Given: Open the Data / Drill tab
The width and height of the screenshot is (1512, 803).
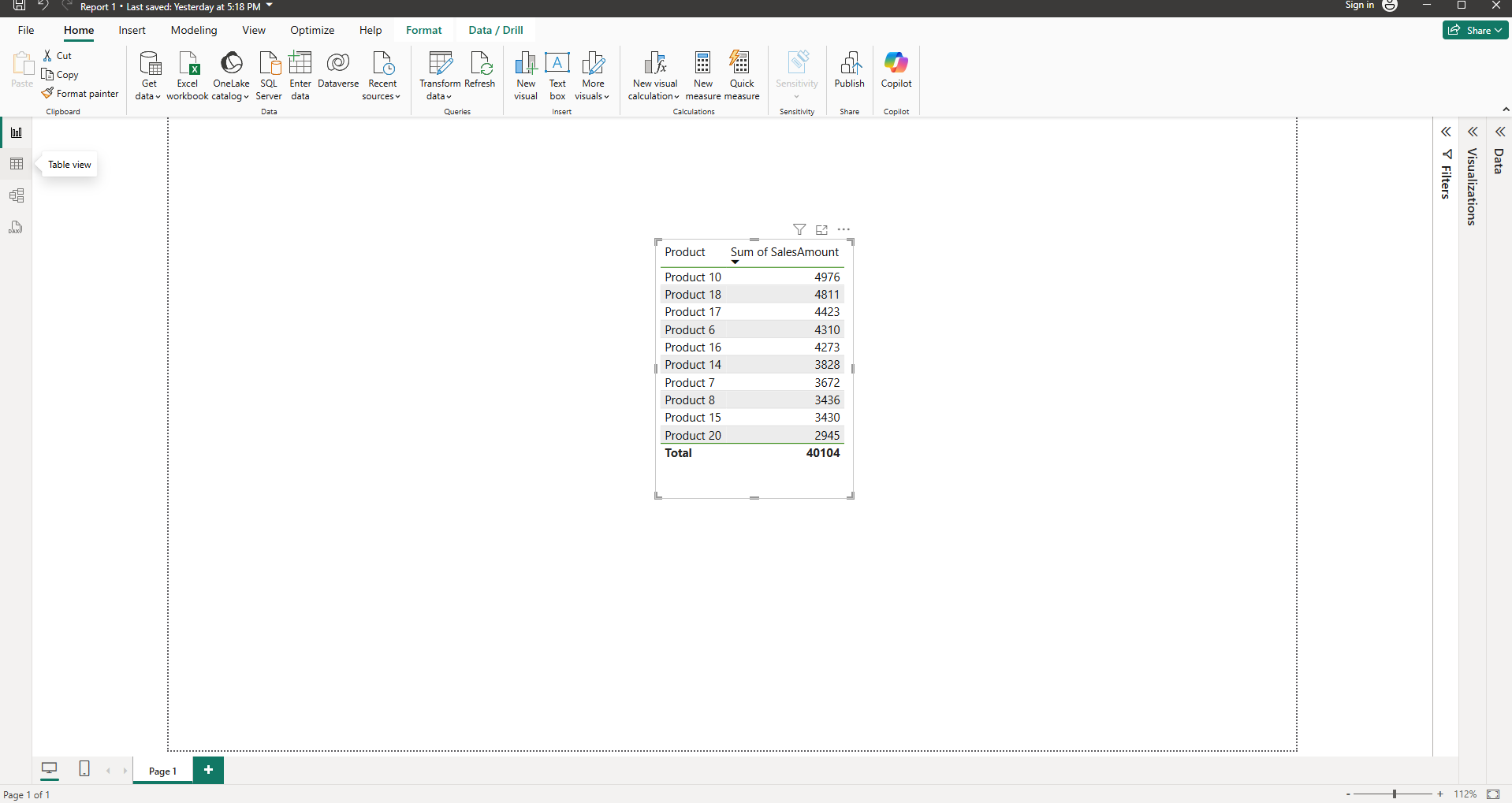Looking at the screenshot, I should coord(495,30).
